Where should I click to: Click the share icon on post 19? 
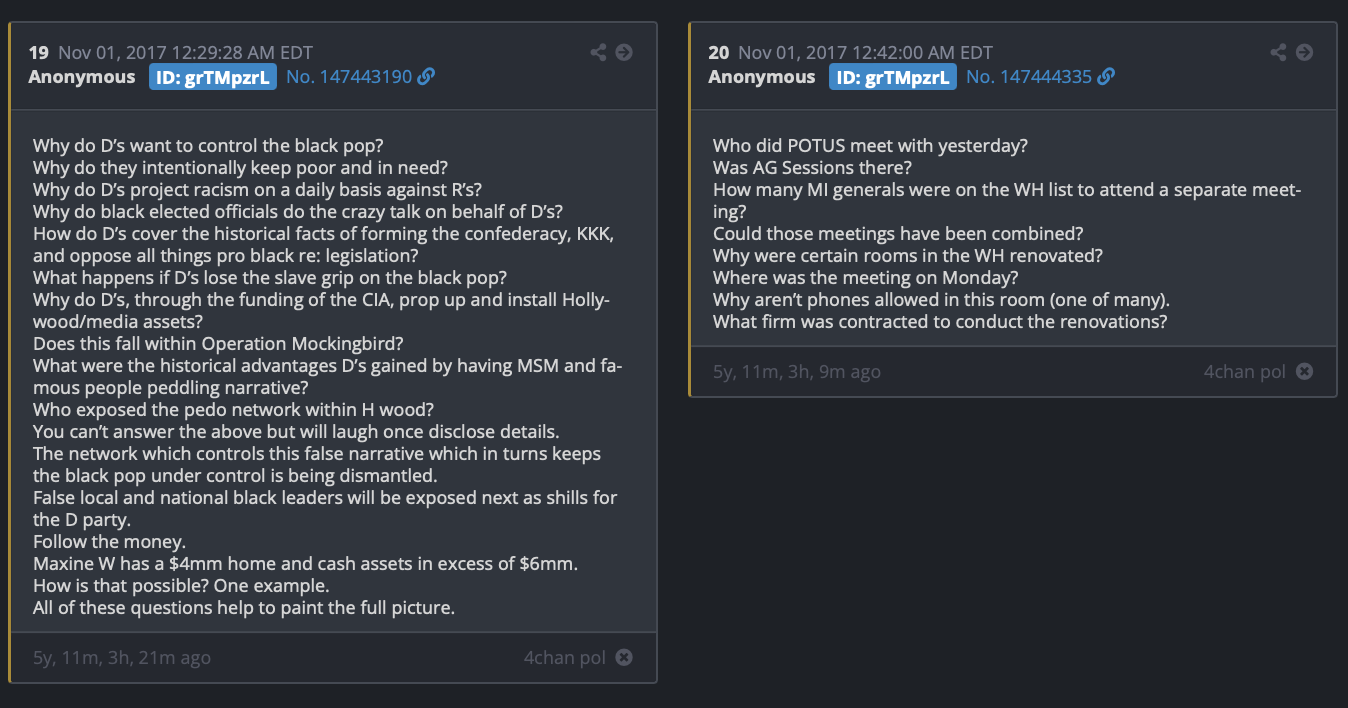598,52
